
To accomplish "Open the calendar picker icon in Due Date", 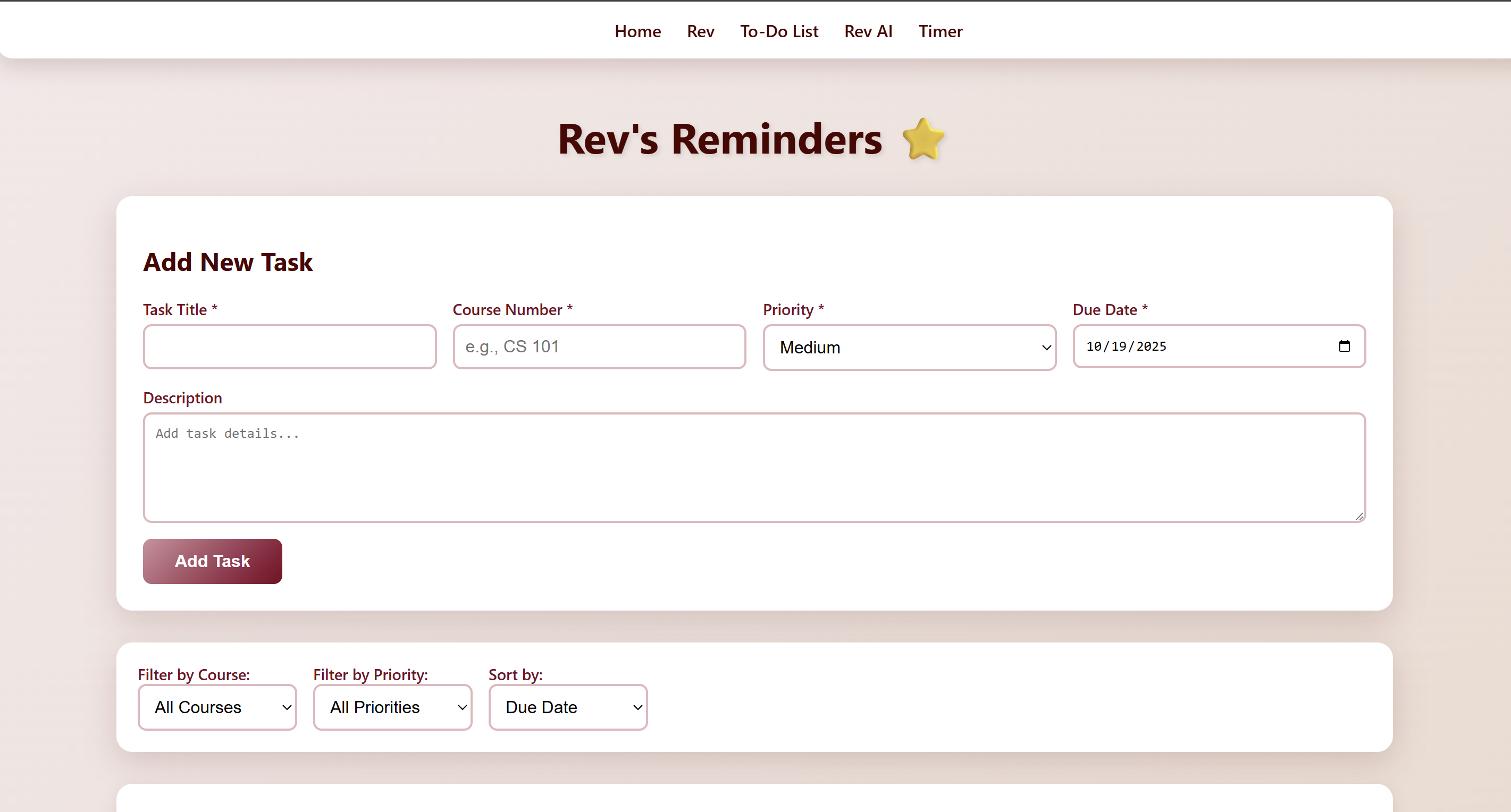I will pyautogui.click(x=1344, y=346).
